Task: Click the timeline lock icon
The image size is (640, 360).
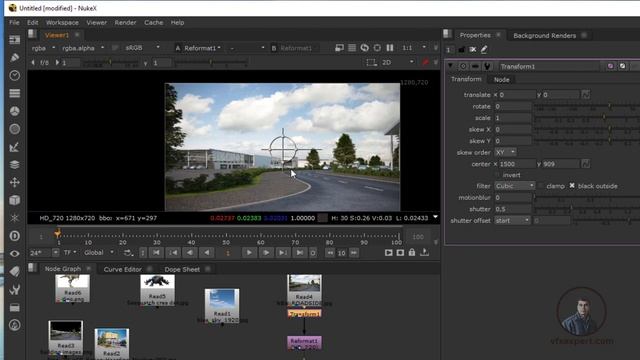Action: click(x=412, y=253)
